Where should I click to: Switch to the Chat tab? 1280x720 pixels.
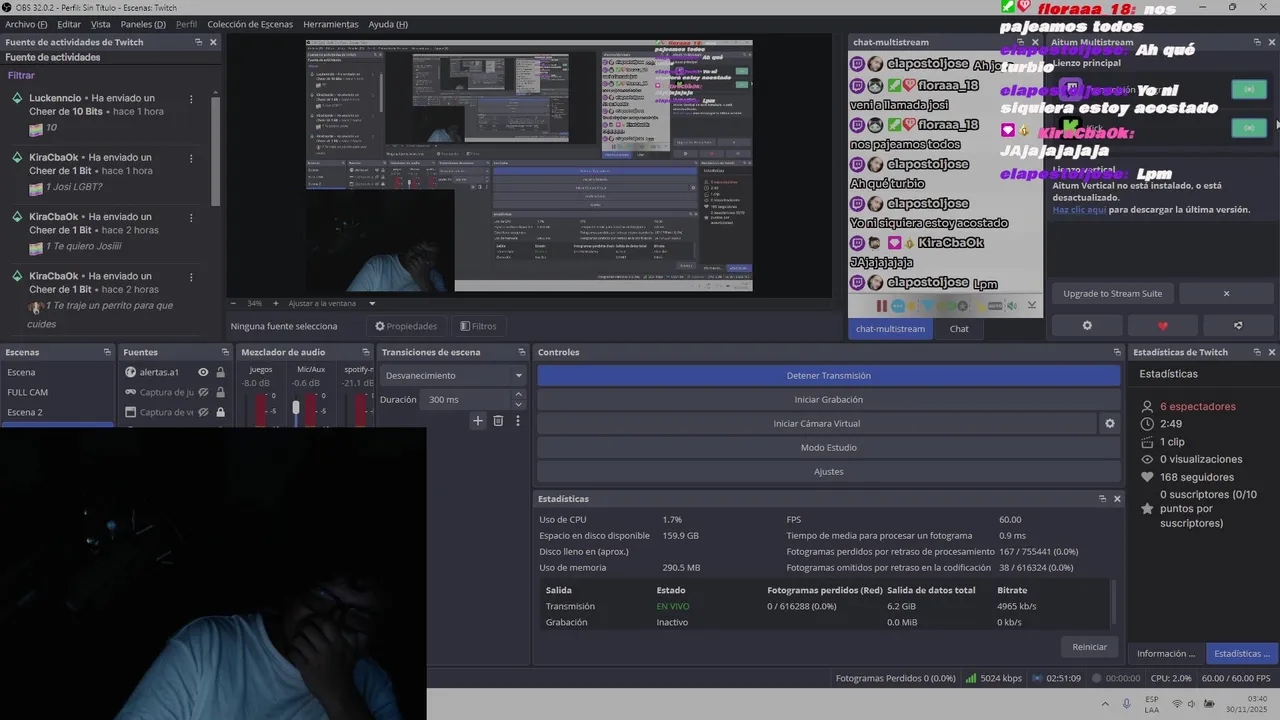(x=959, y=329)
